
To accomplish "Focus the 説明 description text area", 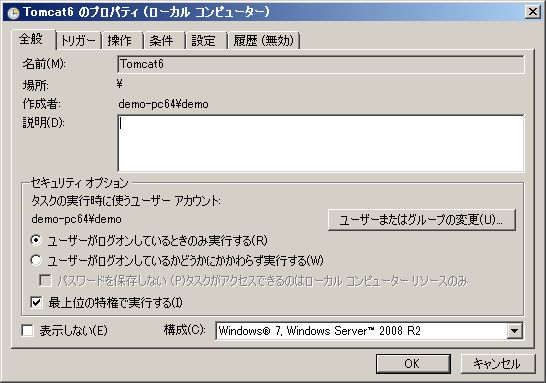I will pos(321,143).
